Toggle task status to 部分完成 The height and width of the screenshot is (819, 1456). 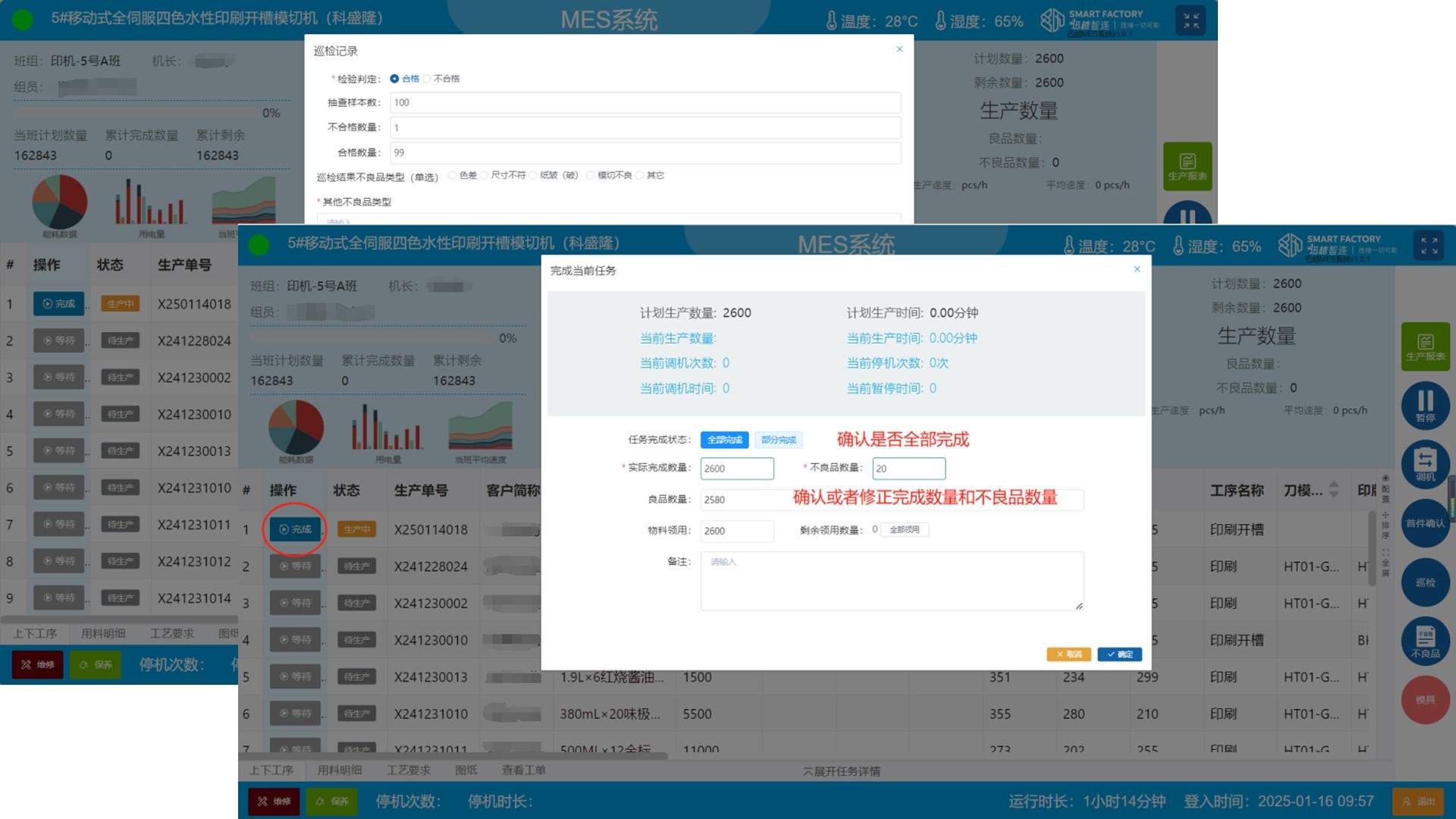click(x=779, y=440)
